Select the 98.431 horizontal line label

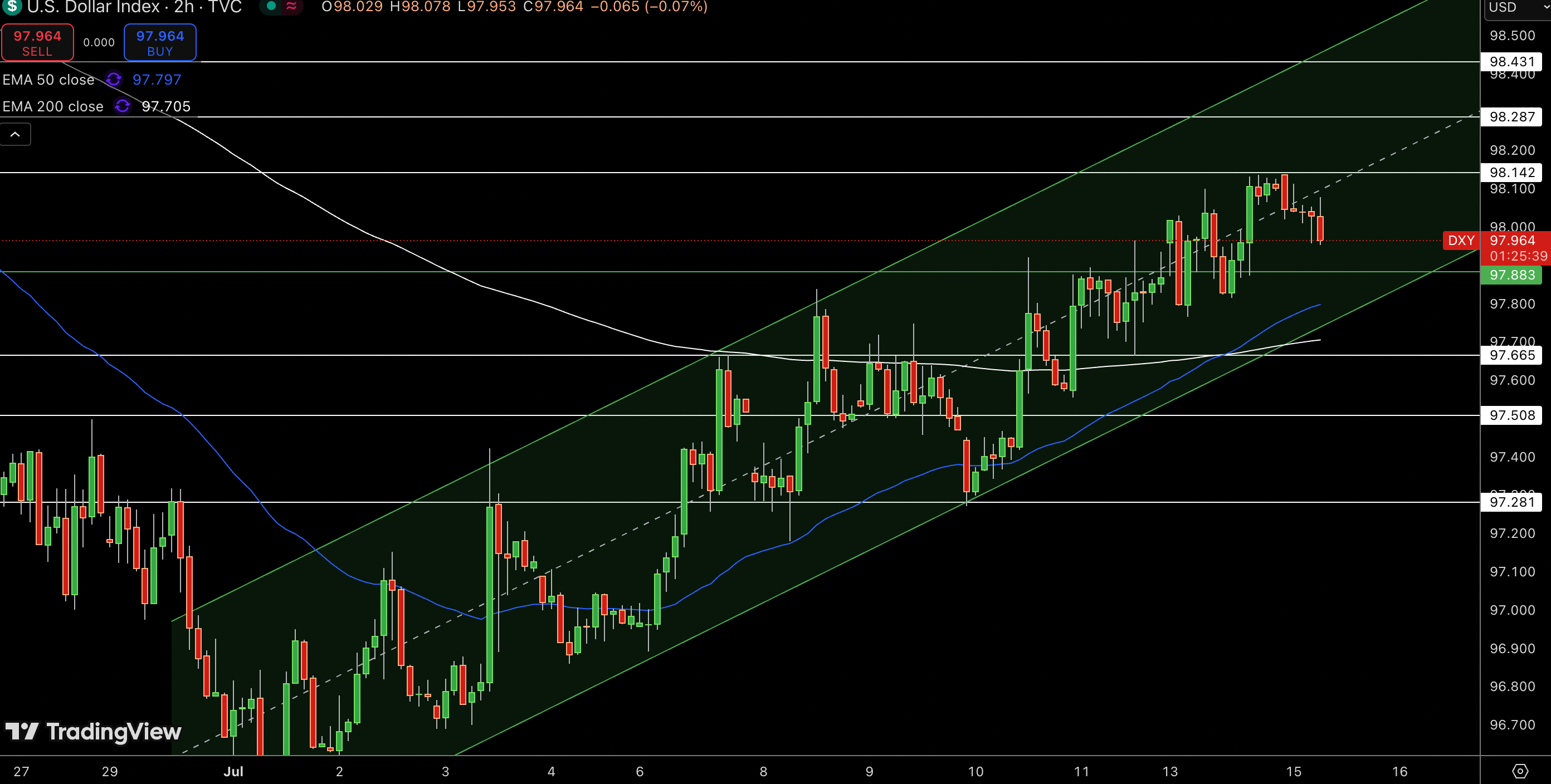point(1511,61)
